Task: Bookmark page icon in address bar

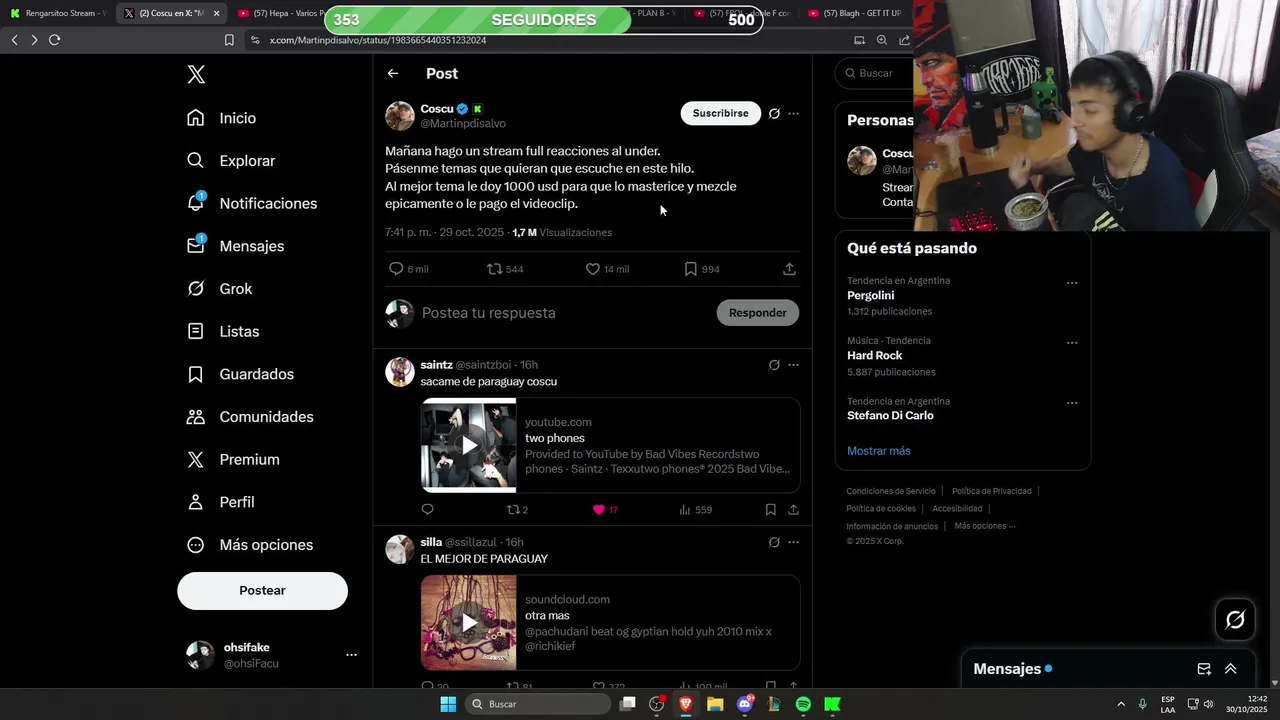Action: [x=229, y=40]
